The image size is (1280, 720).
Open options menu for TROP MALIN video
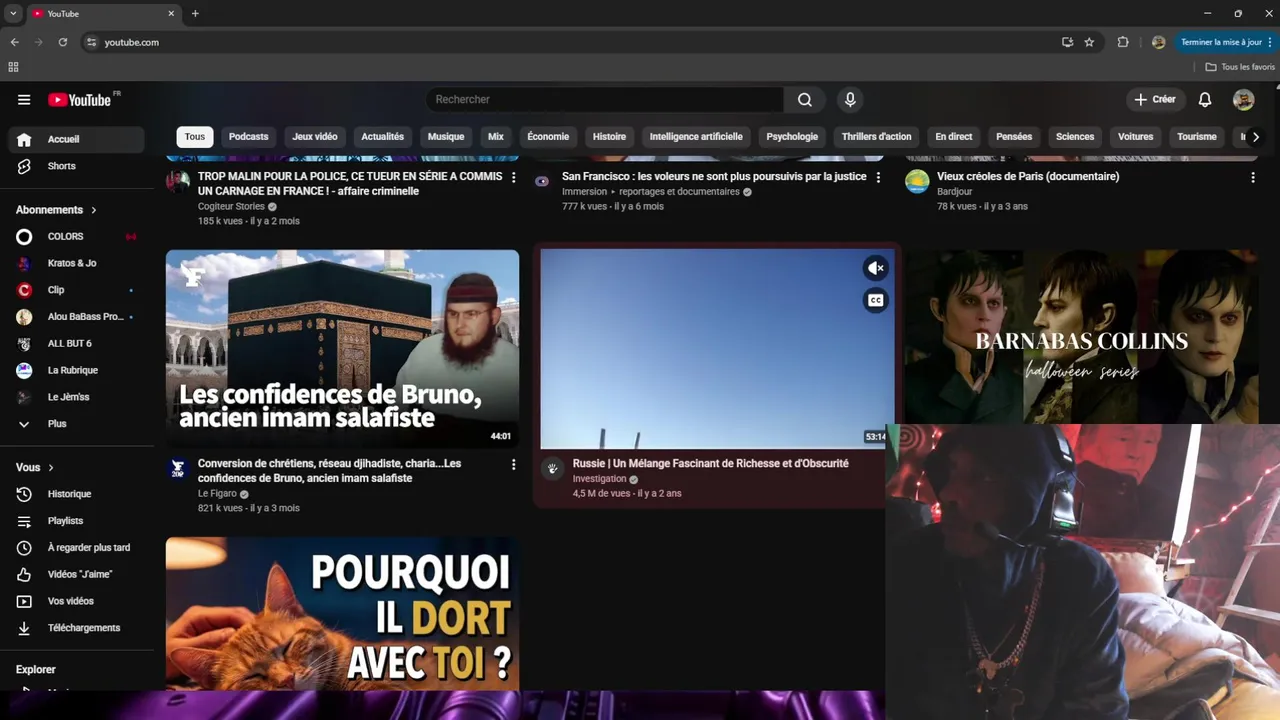[514, 177]
